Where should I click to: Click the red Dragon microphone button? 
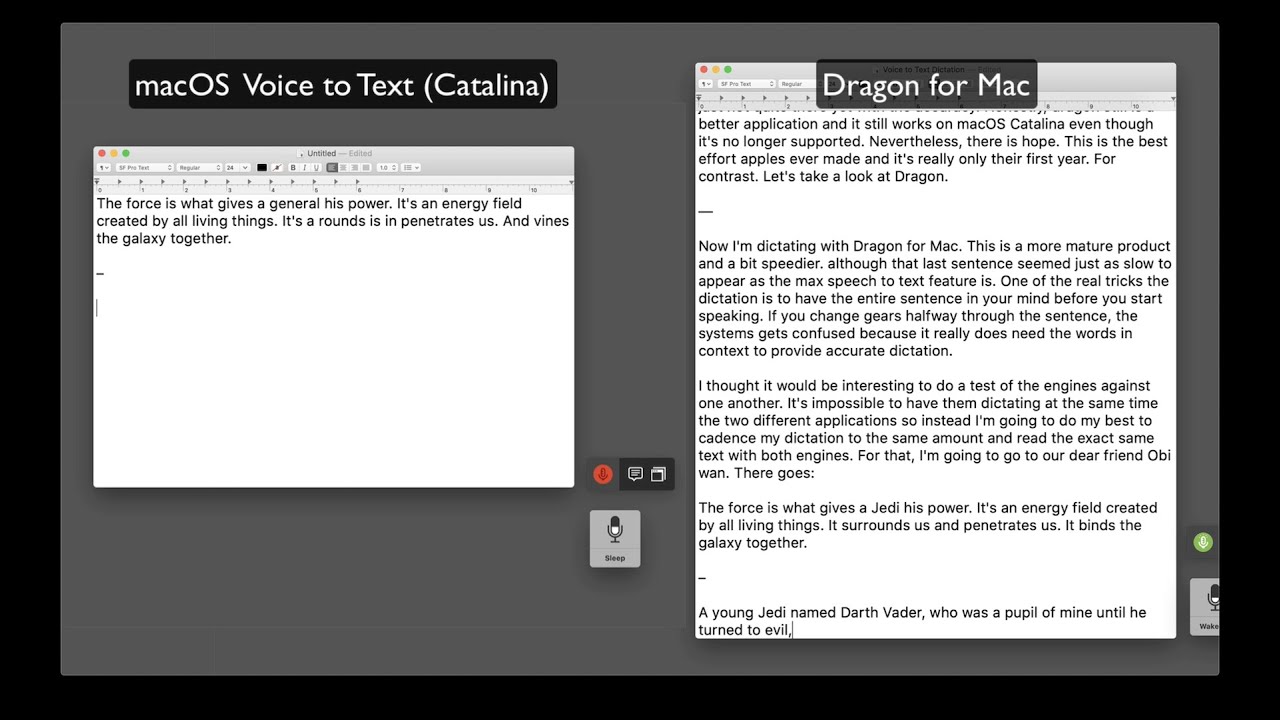tap(602, 474)
